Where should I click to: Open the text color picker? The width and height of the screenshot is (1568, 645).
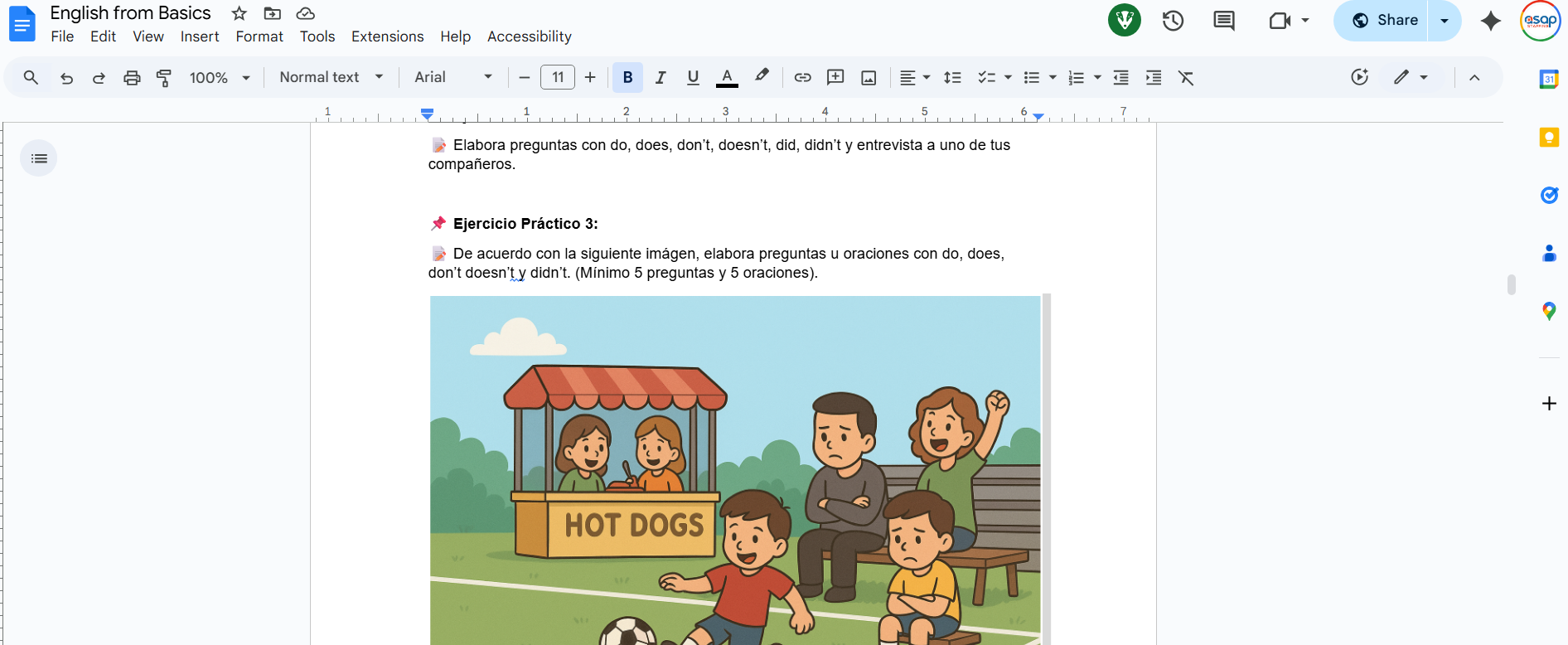click(727, 78)
